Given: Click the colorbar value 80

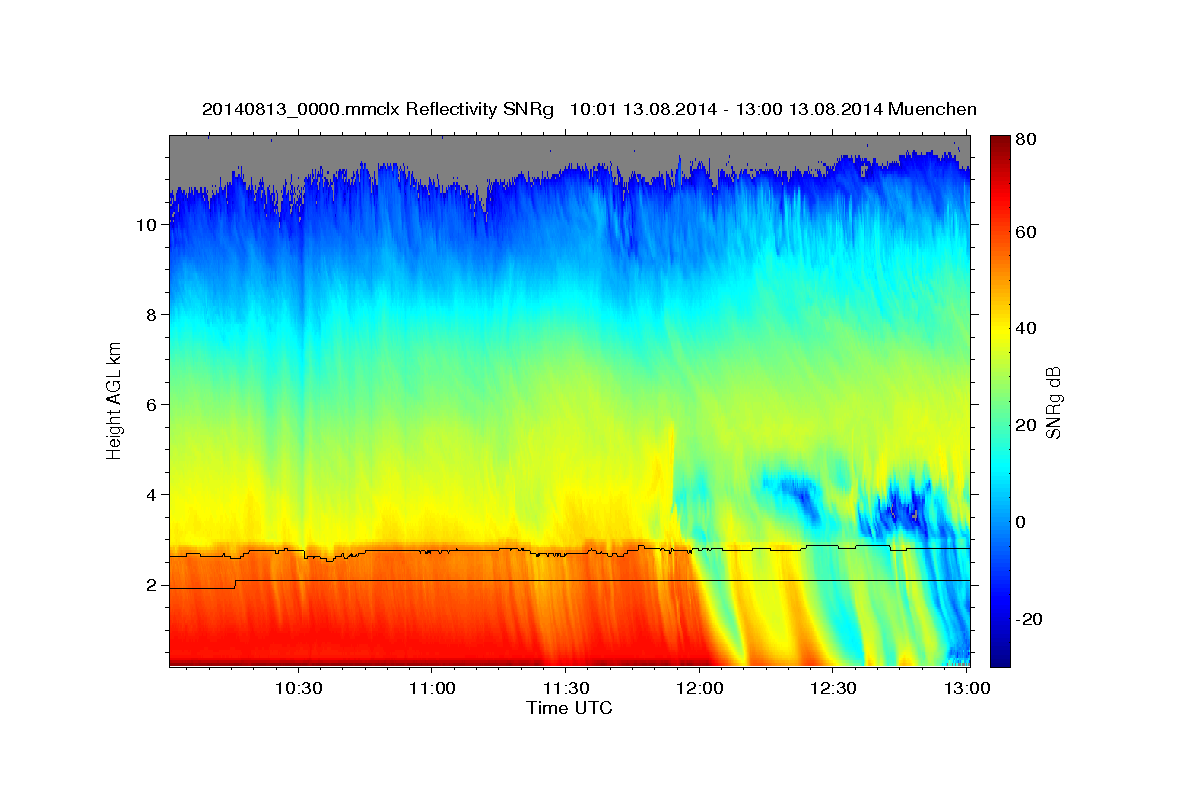Looking at the screenshot, I should coord(1027,139).
